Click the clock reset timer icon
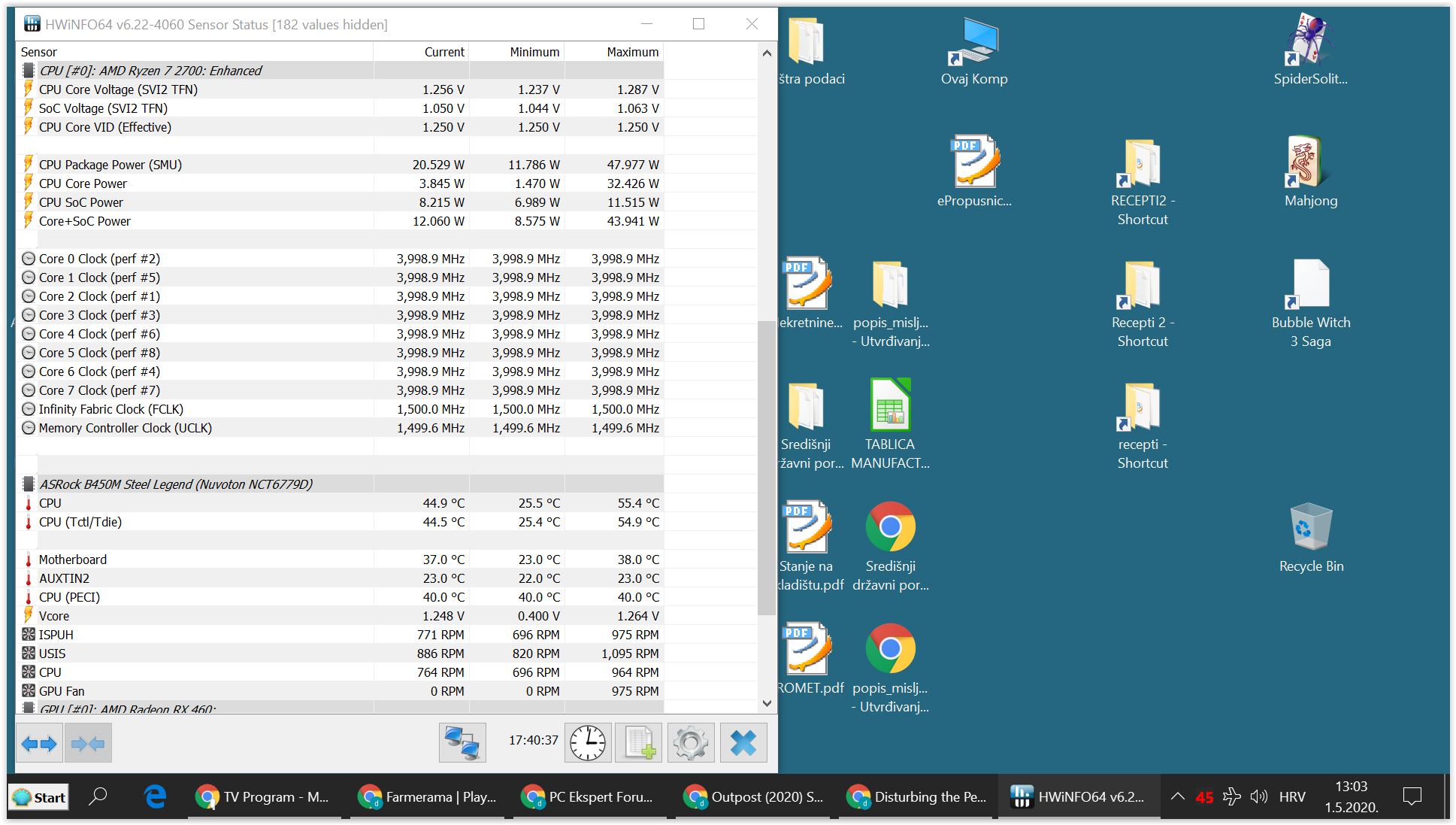The height and width of the screenshot is (825, 1456). (587, 743)
